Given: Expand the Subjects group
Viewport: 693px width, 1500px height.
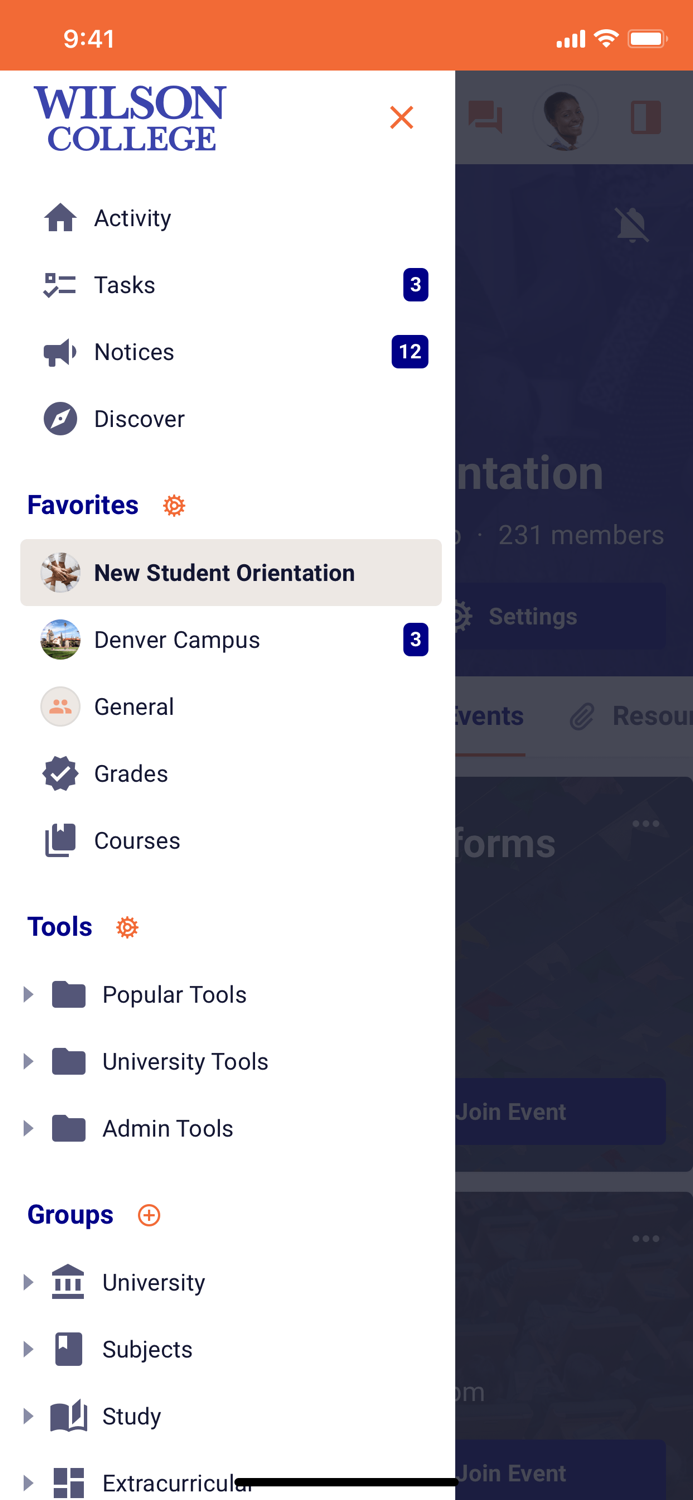Looking at the screenshot, I should coord(28,1350).
